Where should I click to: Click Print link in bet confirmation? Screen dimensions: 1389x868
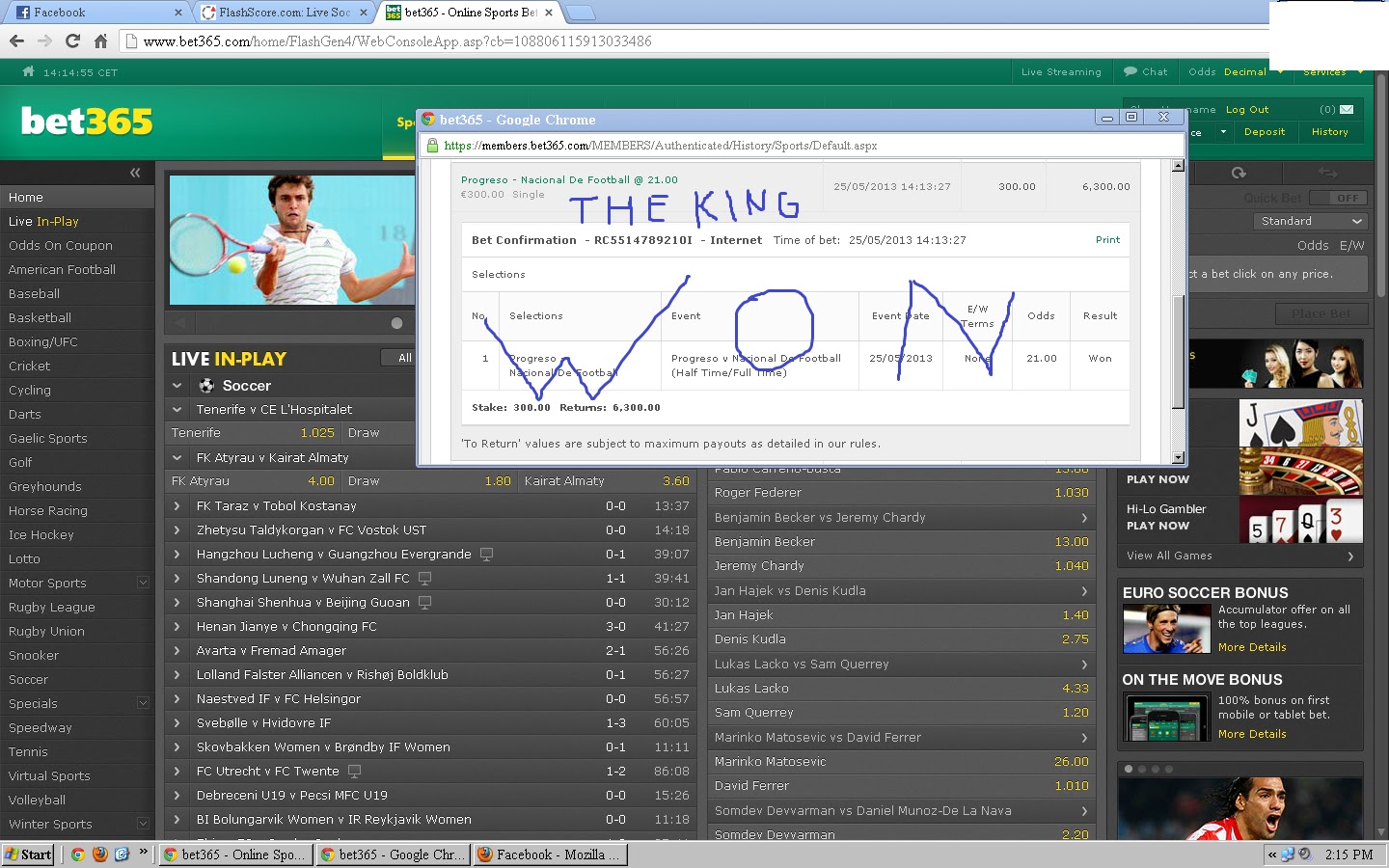tap(1107, 239)
